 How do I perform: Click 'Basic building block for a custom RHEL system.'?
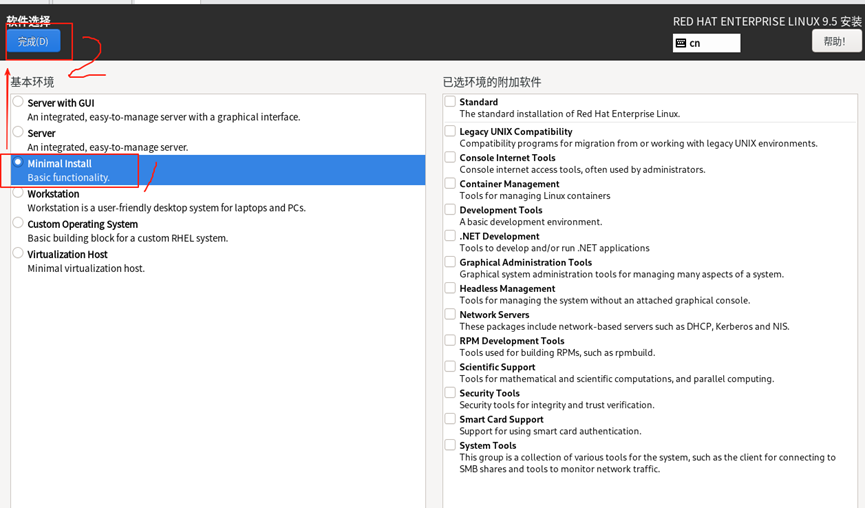coord(127,238)
